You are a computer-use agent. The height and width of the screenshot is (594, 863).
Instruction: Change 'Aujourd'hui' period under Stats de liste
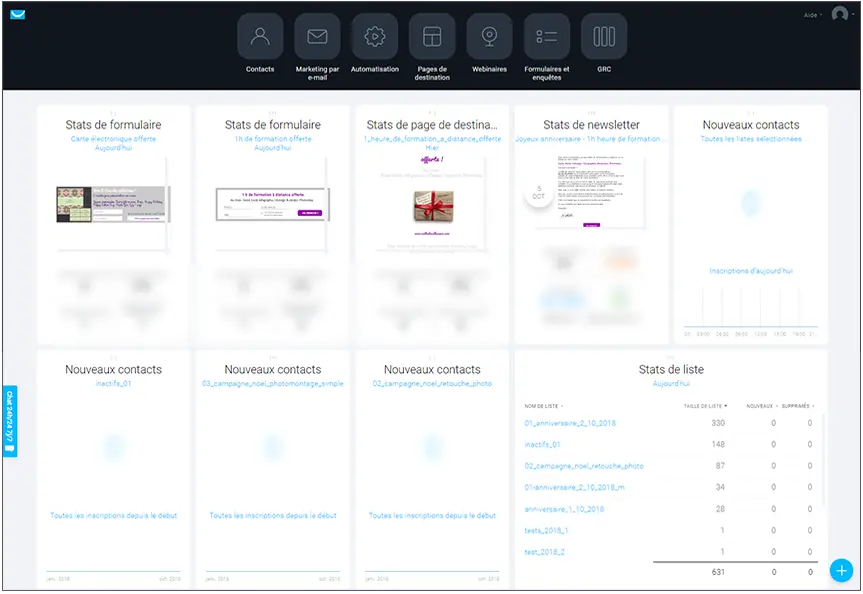point(671,383)
